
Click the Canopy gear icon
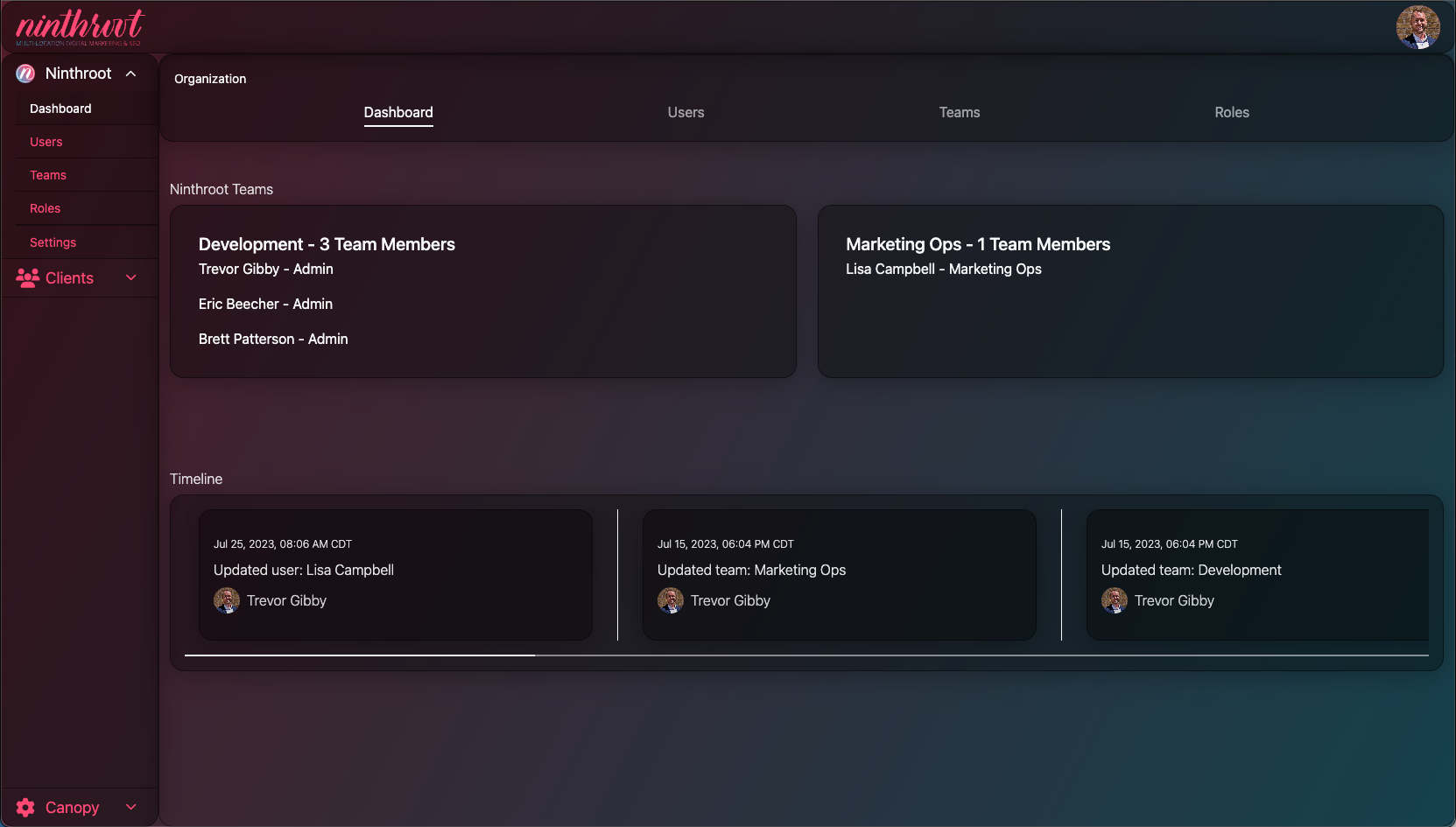26,808
